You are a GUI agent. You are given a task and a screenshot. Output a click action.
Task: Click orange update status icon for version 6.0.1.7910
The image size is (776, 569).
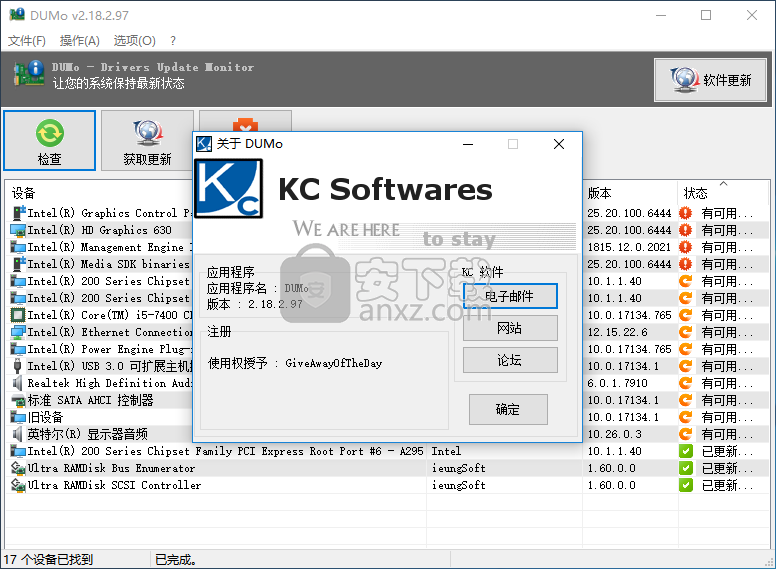click(x=685, y=383)
